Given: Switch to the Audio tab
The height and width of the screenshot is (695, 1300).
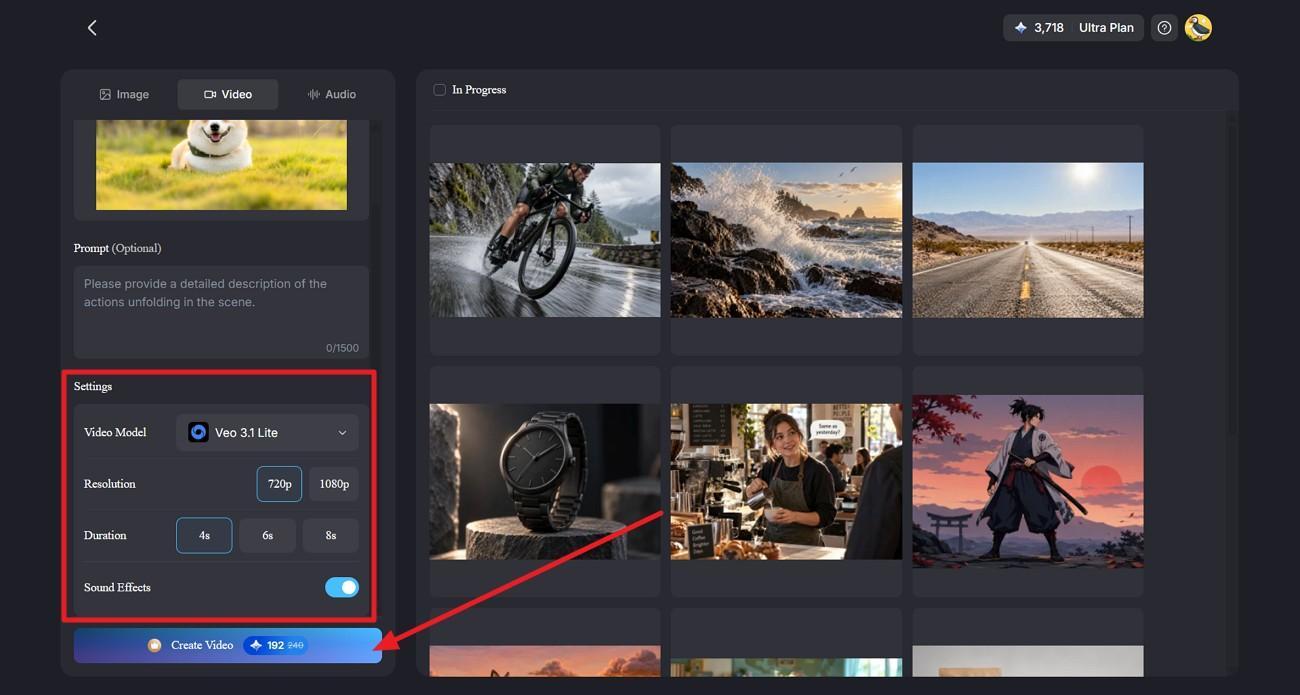Looking at the screenshot, I should [x=332, y=94].
